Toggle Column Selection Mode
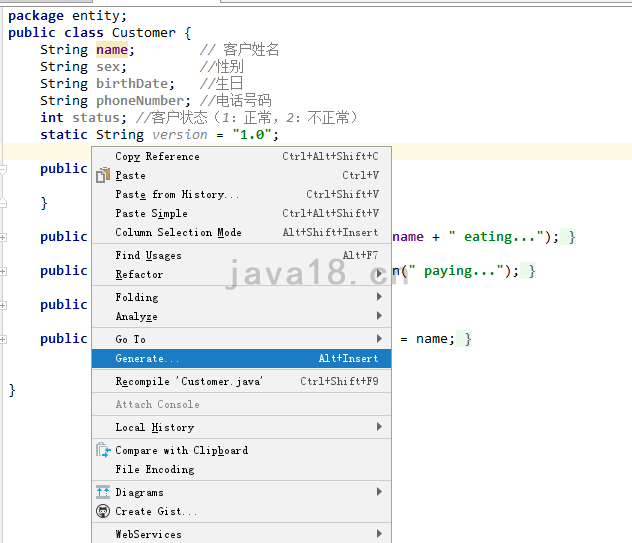 click(x=178, y=232)
